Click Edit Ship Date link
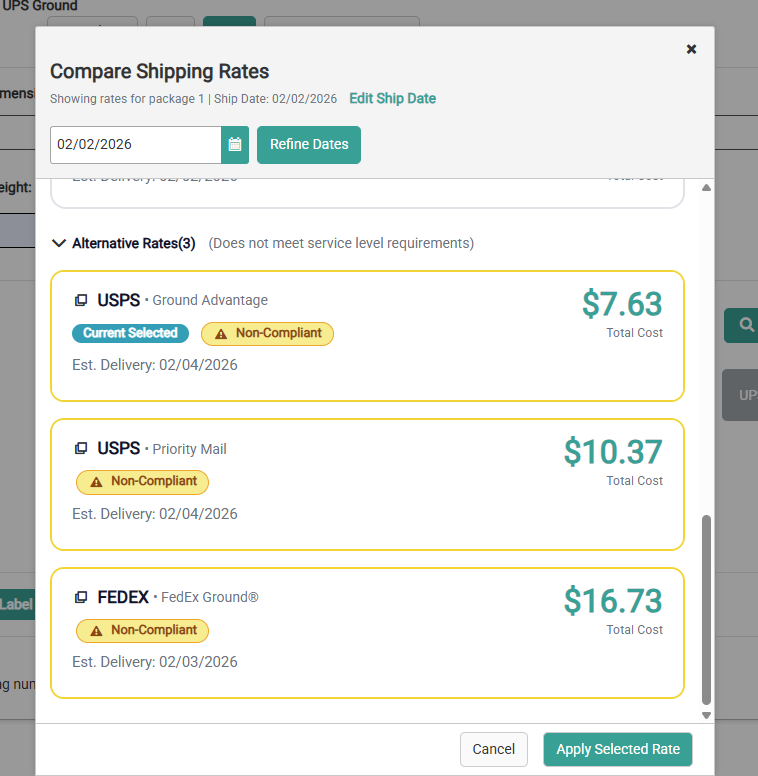 (x=392, y=98)
